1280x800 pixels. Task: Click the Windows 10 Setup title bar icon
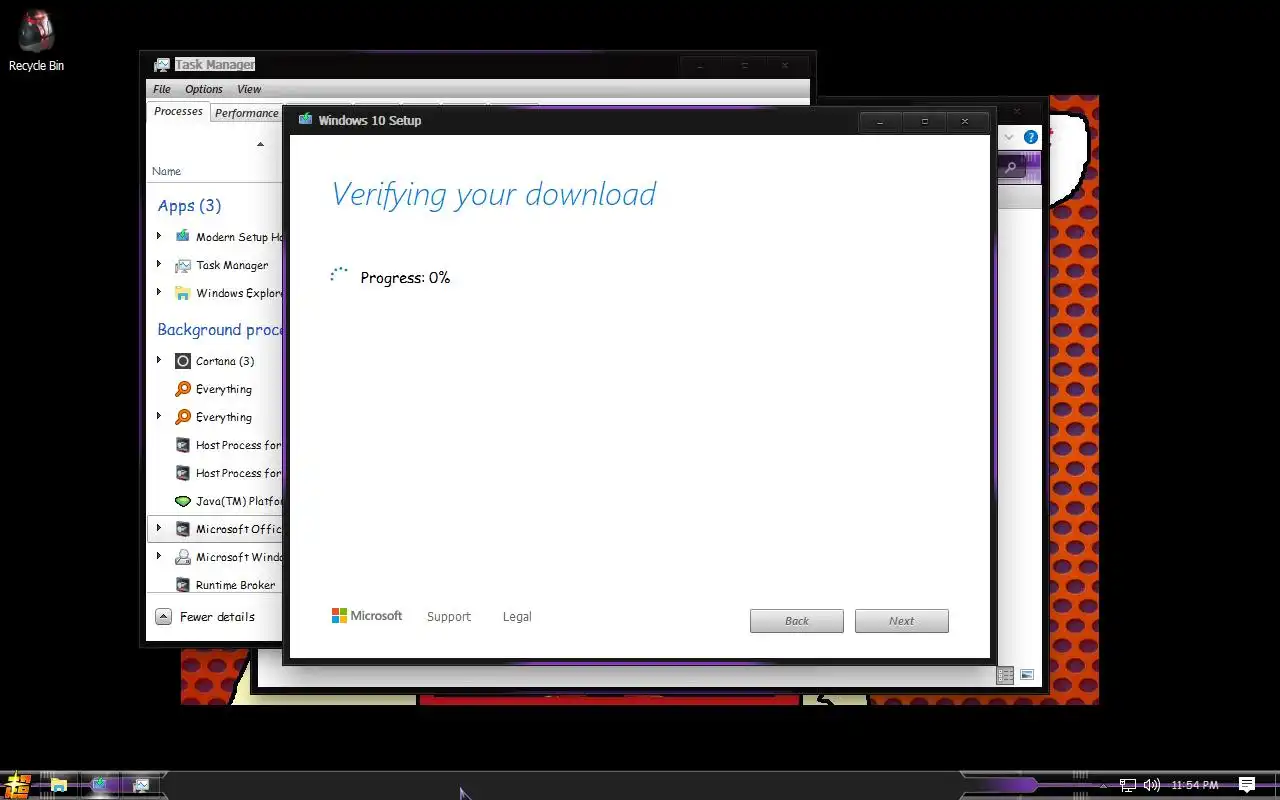coord(305,120)
